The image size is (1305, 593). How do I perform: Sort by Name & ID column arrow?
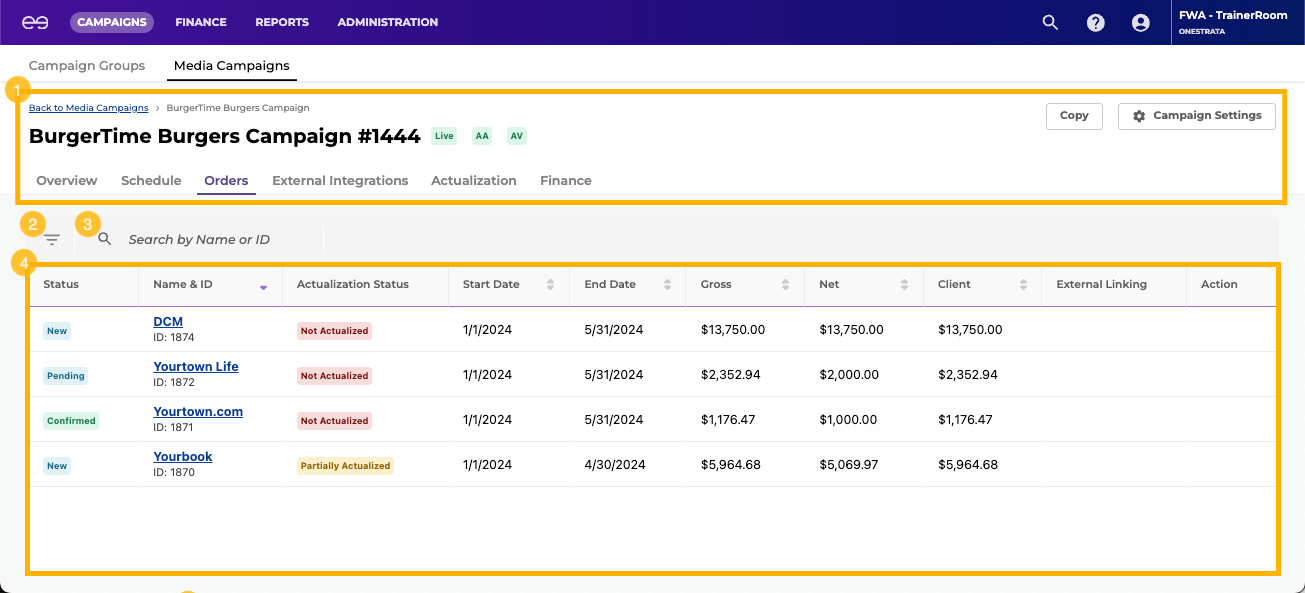click(263, 287)
